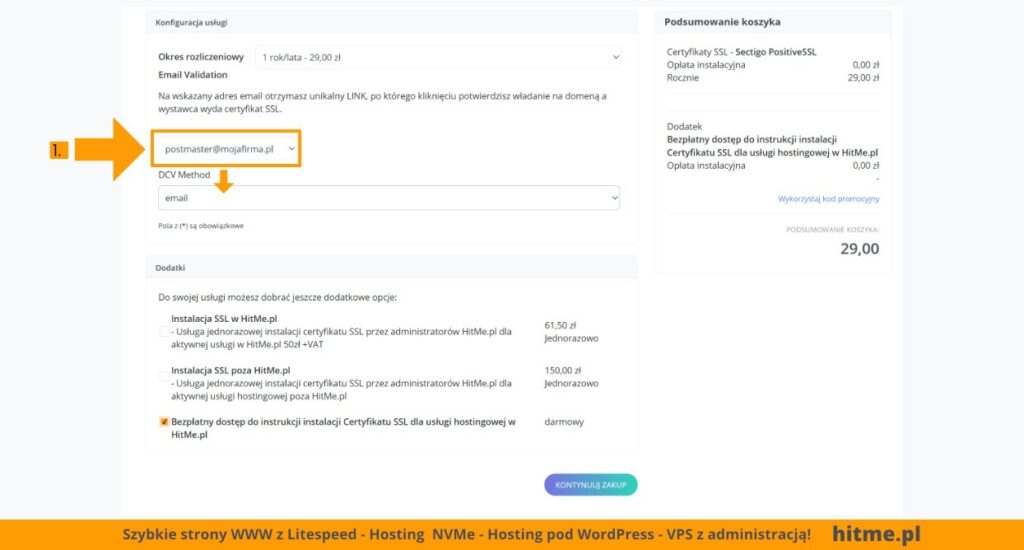This screenshot has width=1024, height=550.
Task: Click the orange step number 1 marker
Action: click(58, 150)
